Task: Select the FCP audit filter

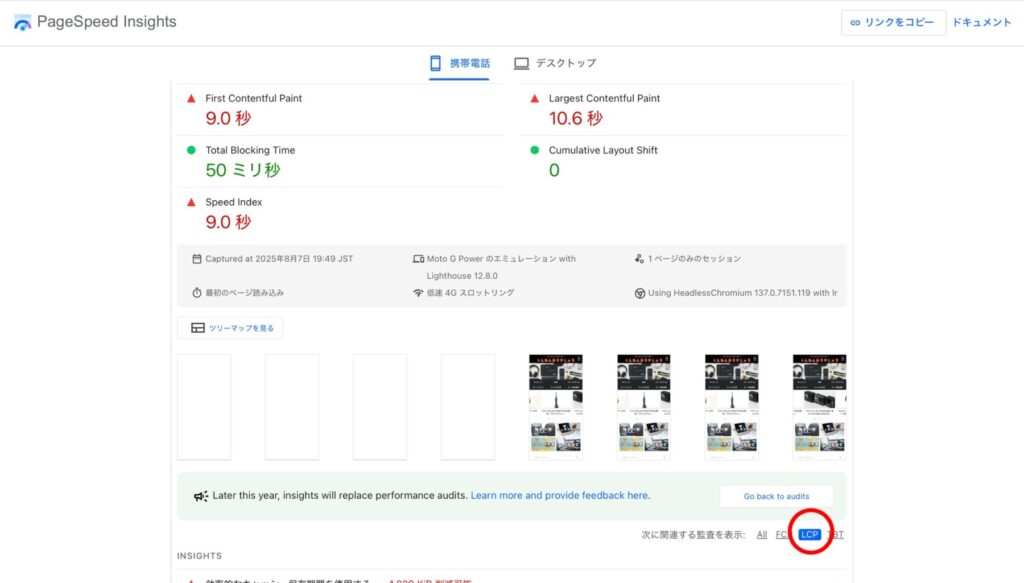Action: coord(783,535)
